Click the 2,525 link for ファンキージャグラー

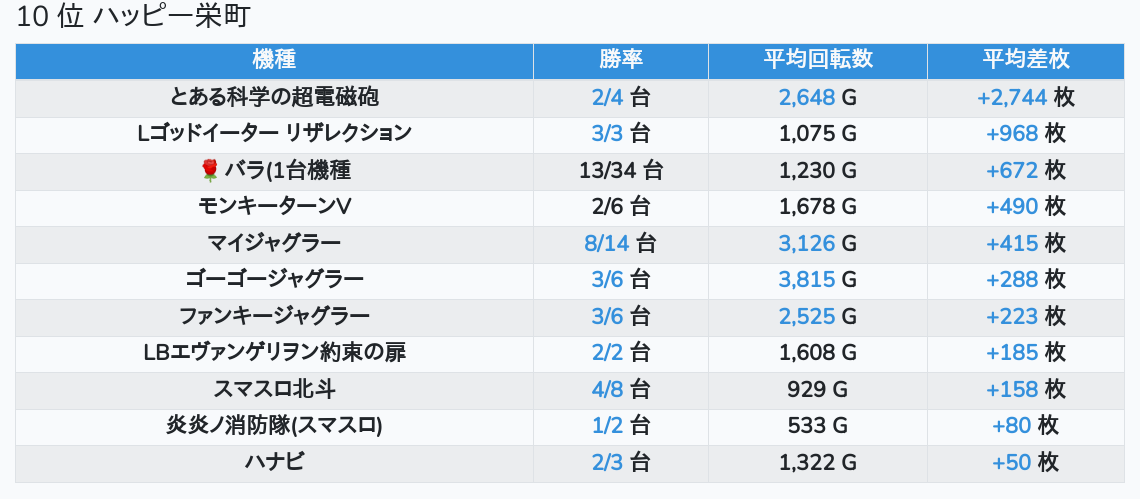tap(806, 317)
